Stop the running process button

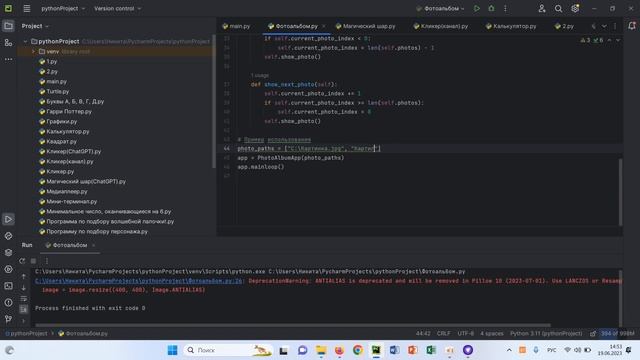coord(33,261)
